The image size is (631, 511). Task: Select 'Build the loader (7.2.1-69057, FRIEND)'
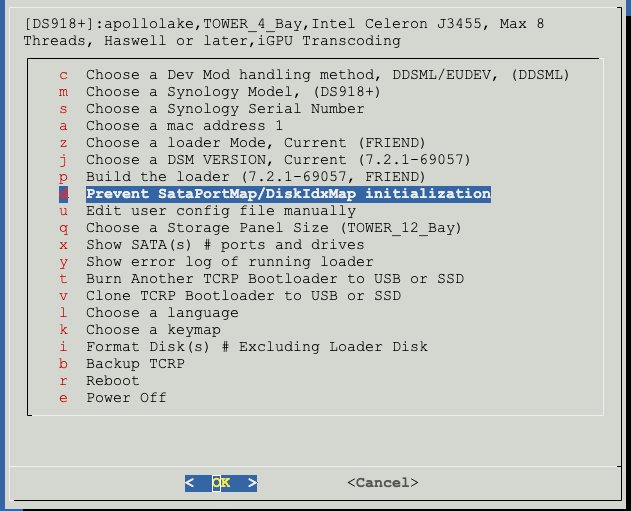point(256,177)
